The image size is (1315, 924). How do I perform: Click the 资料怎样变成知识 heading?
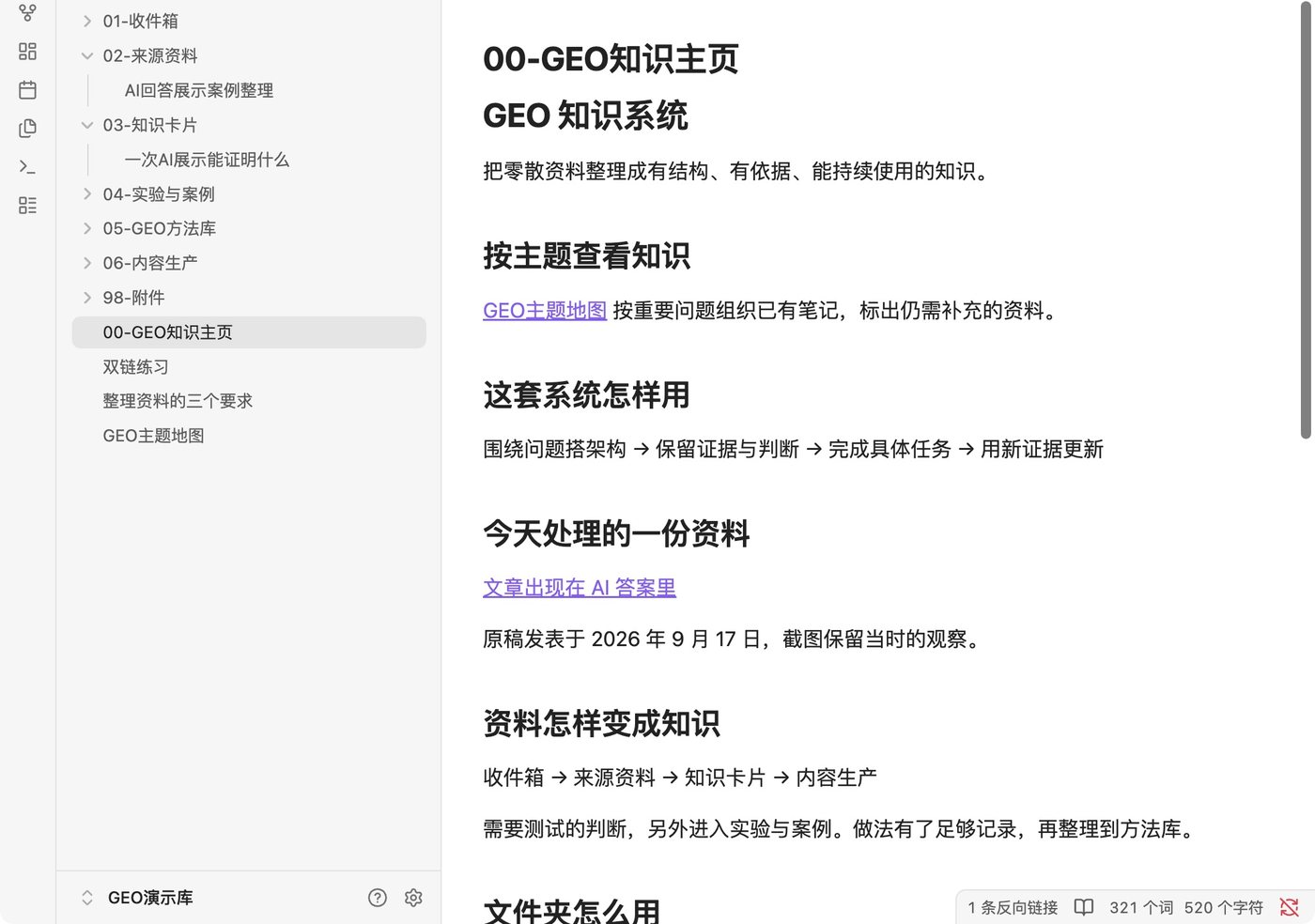(601, 723)
